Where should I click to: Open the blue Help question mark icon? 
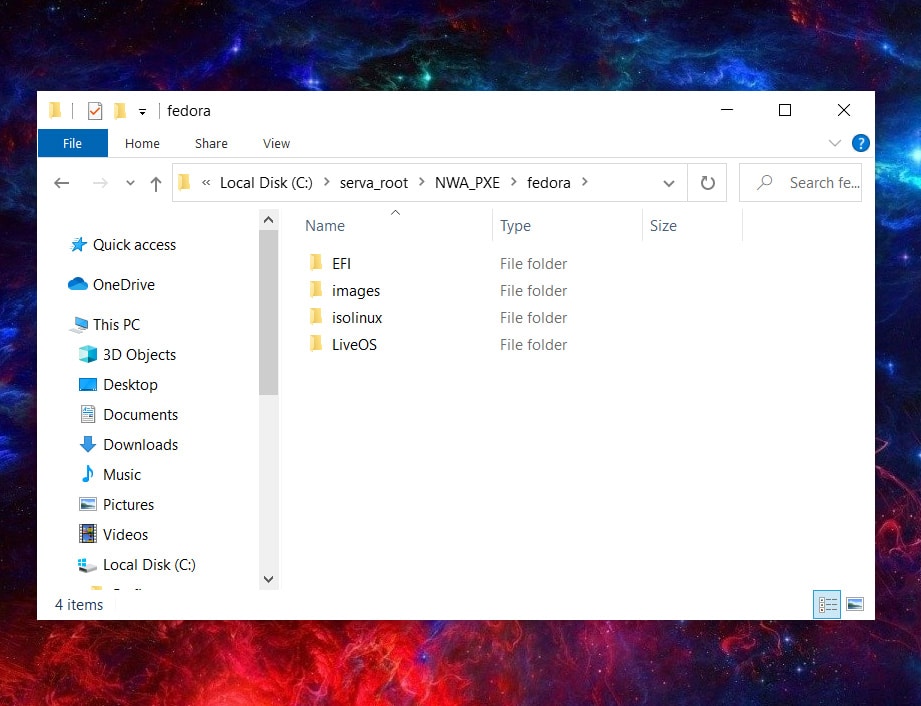861,143
